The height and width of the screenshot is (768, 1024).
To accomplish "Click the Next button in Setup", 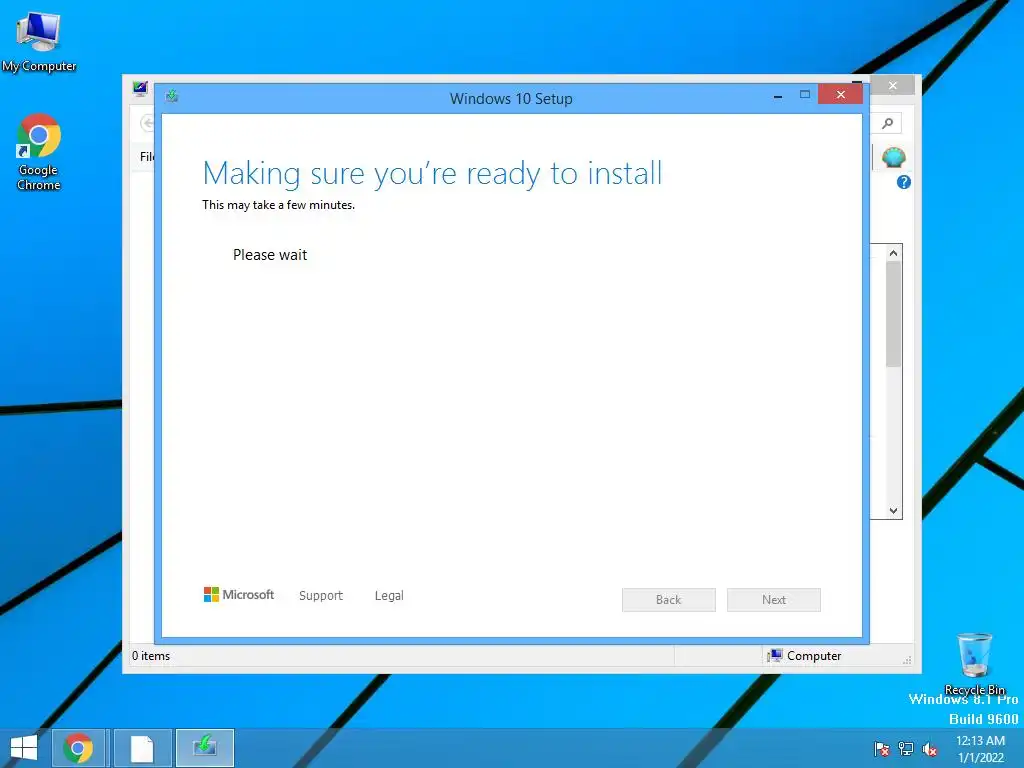I will tap(774, 600).
